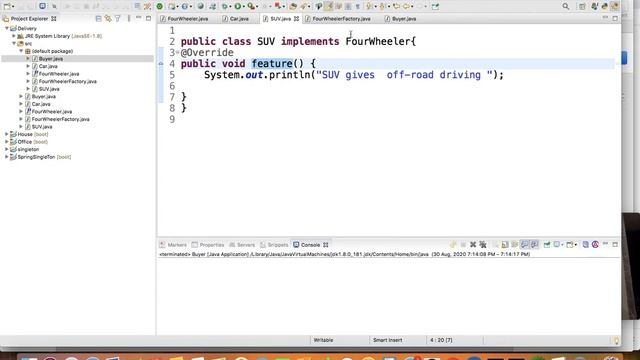
Task: Switch to the Markers tab
Action: point(173,245)
